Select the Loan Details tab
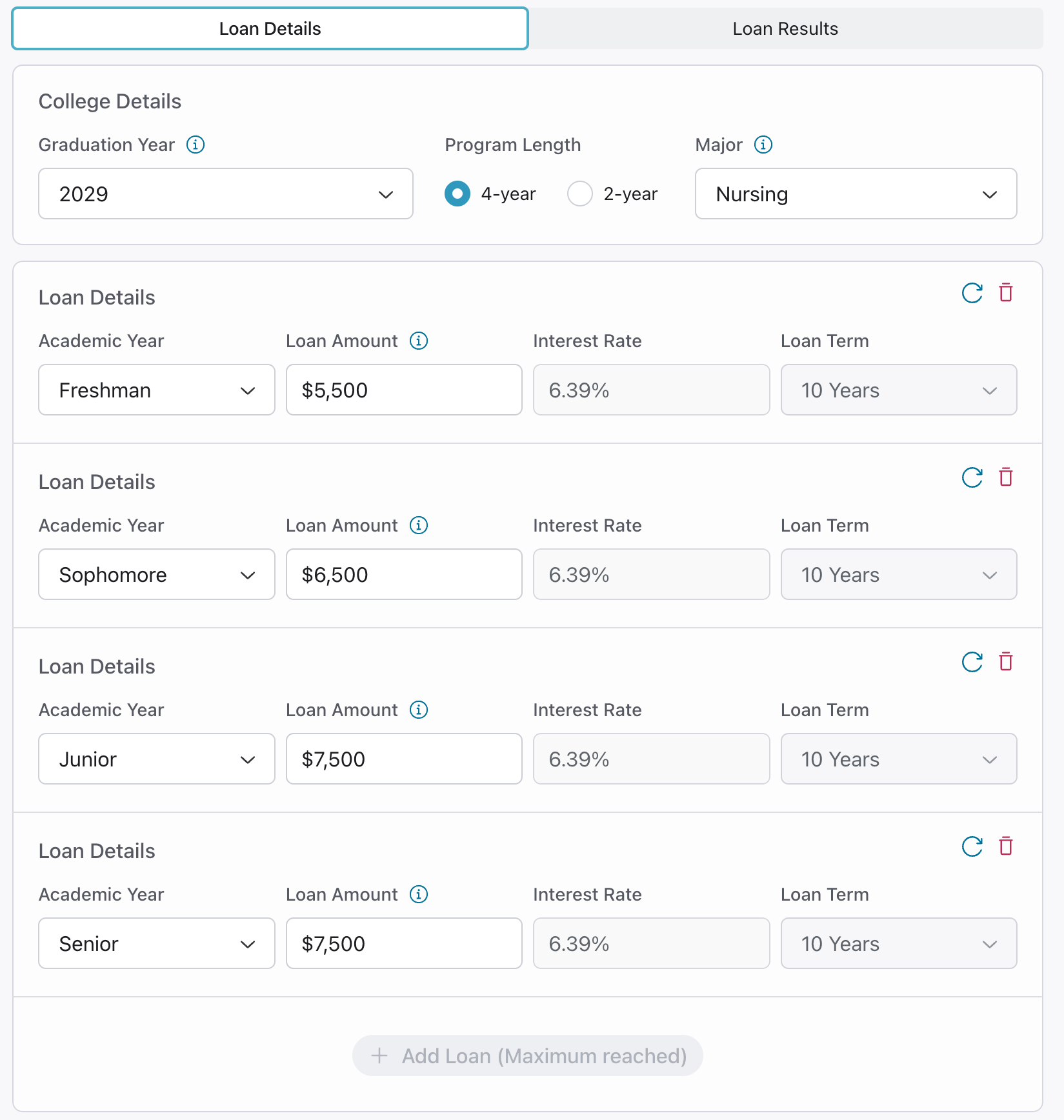This screenshot has height=1120, width=1064. (270, 28)
